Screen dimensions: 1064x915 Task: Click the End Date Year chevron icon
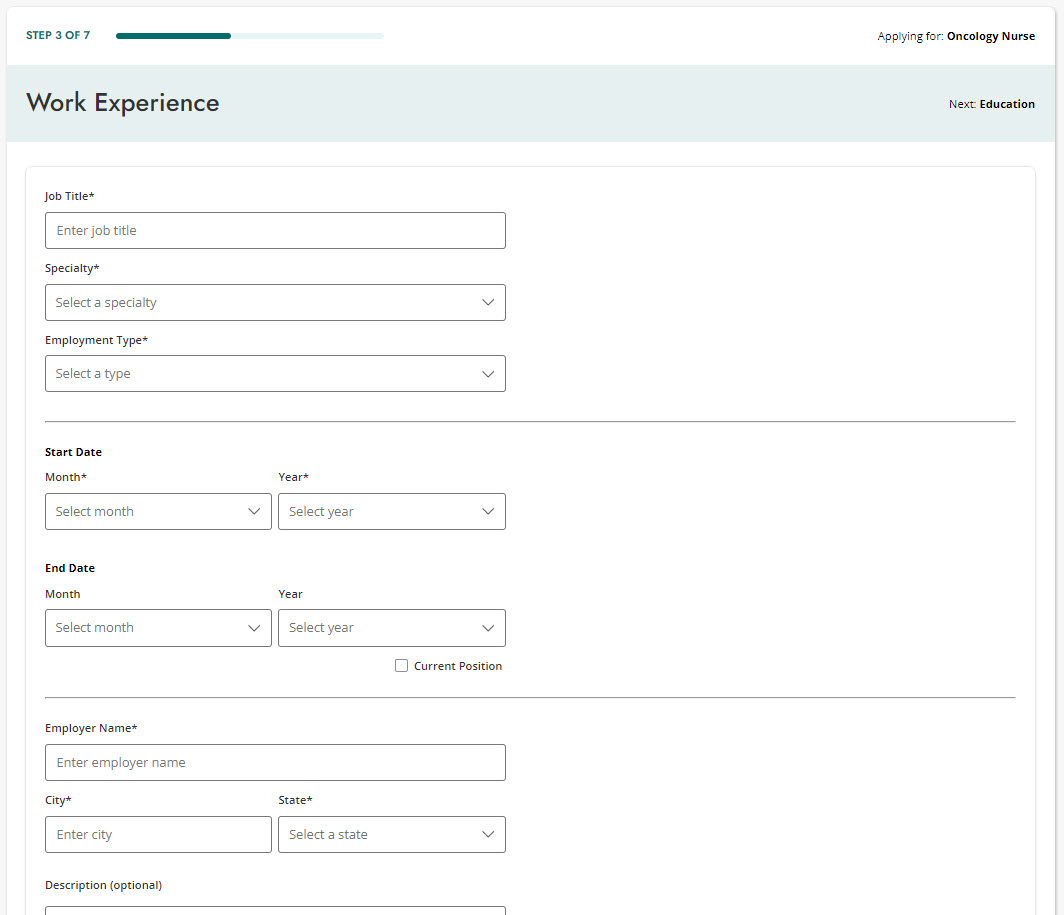coord(488,627)
